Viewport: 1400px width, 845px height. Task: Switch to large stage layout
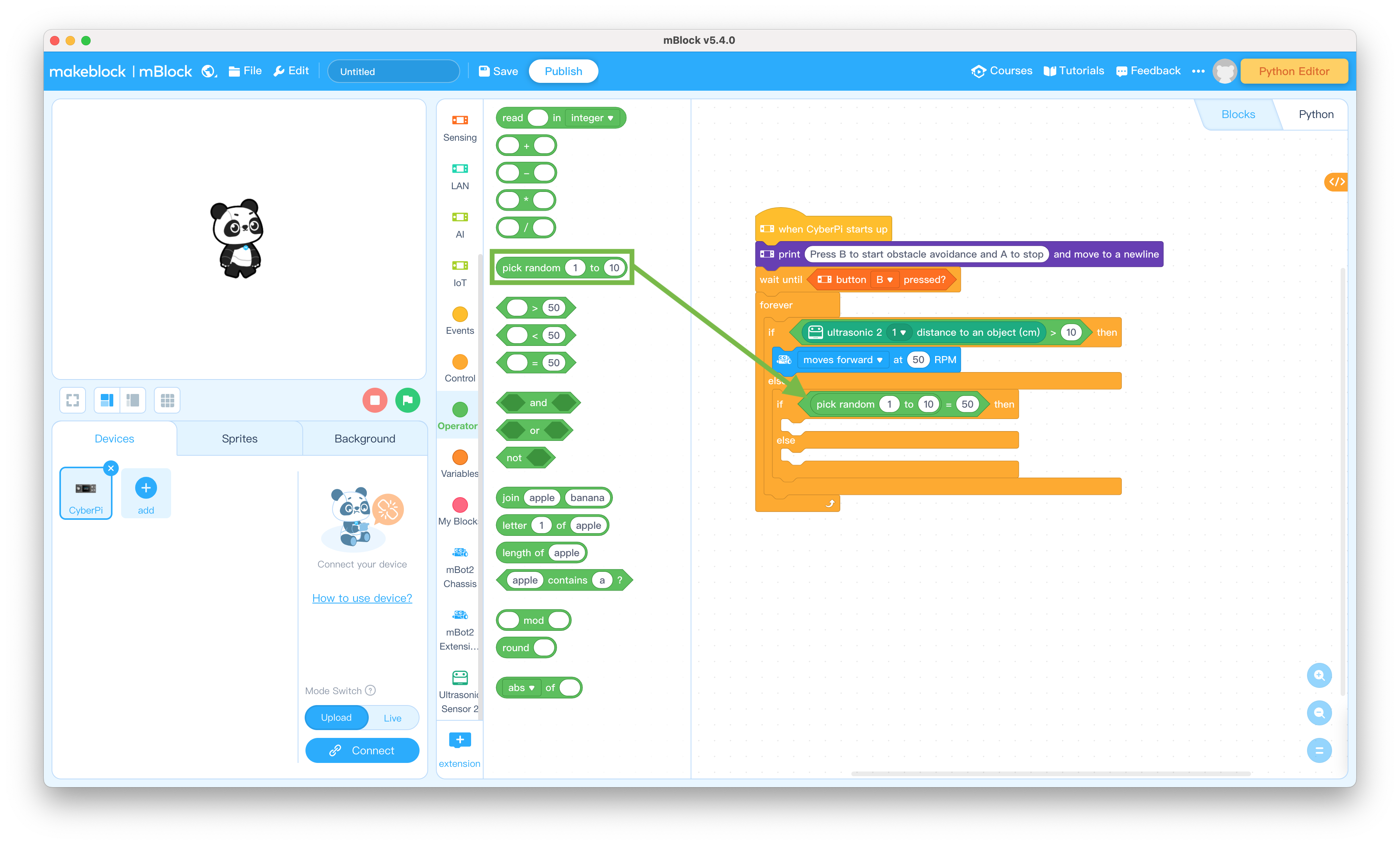(107, 400)
